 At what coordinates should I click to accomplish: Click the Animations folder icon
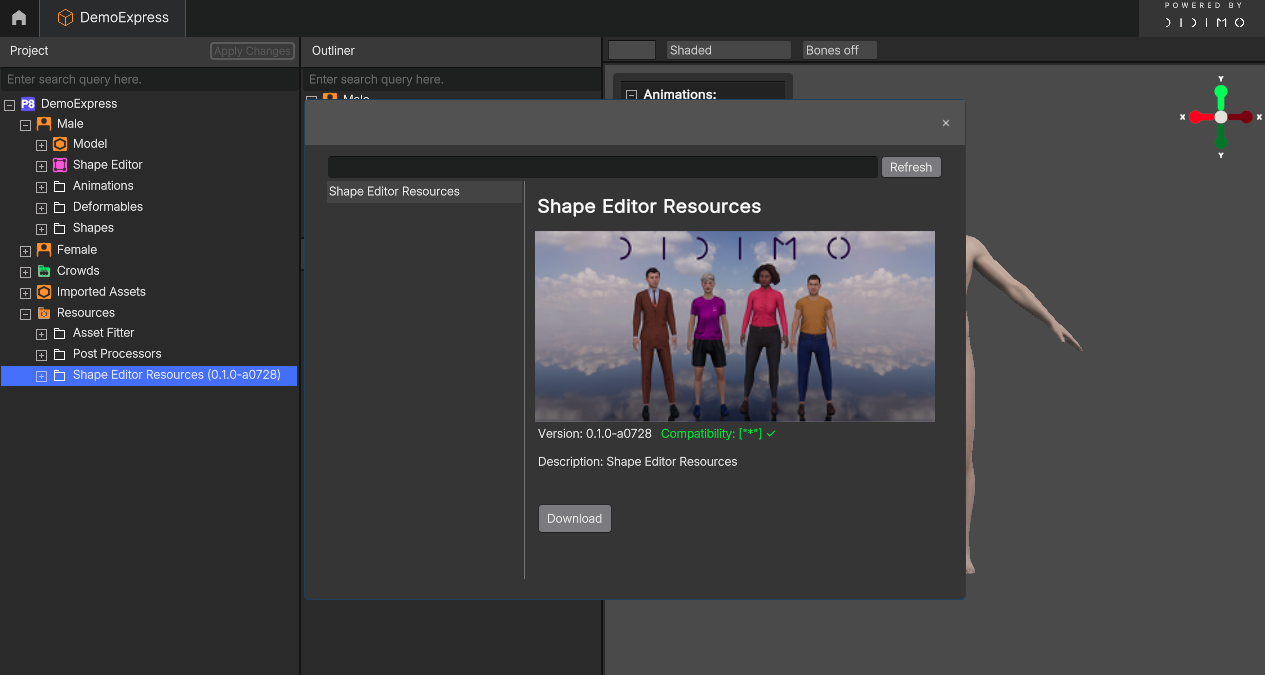(60, 187)
